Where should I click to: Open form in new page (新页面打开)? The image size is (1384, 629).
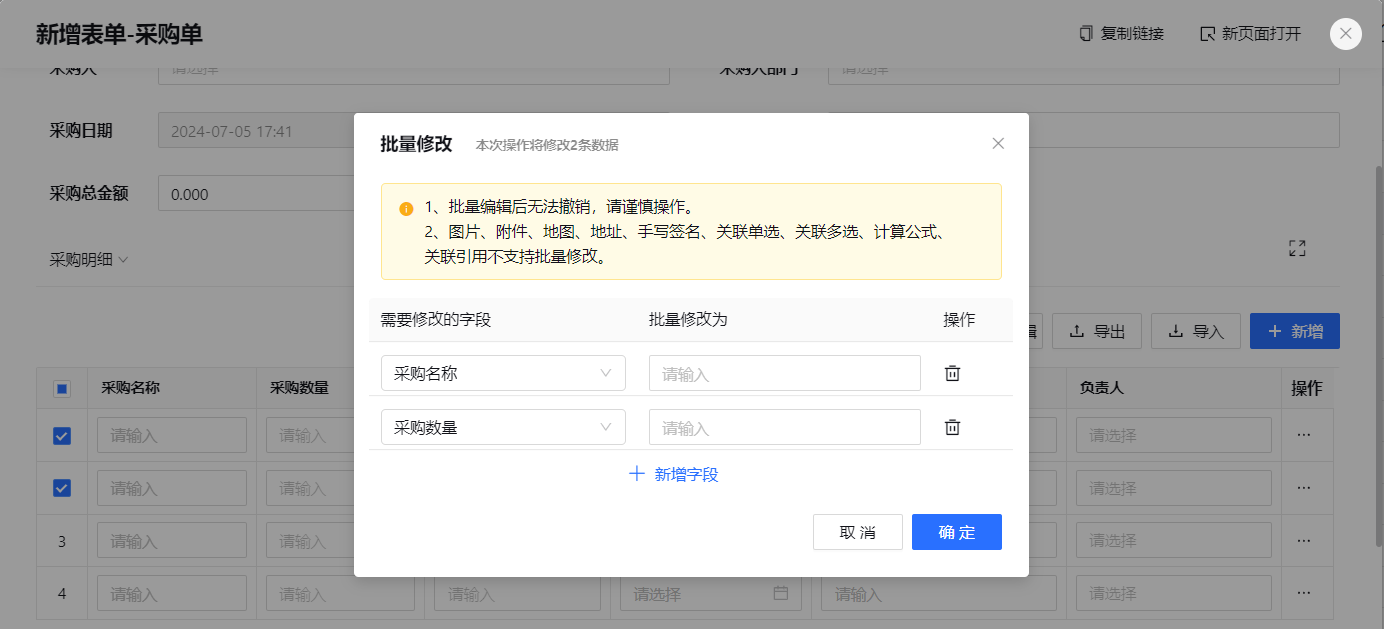pos(1250,34)
